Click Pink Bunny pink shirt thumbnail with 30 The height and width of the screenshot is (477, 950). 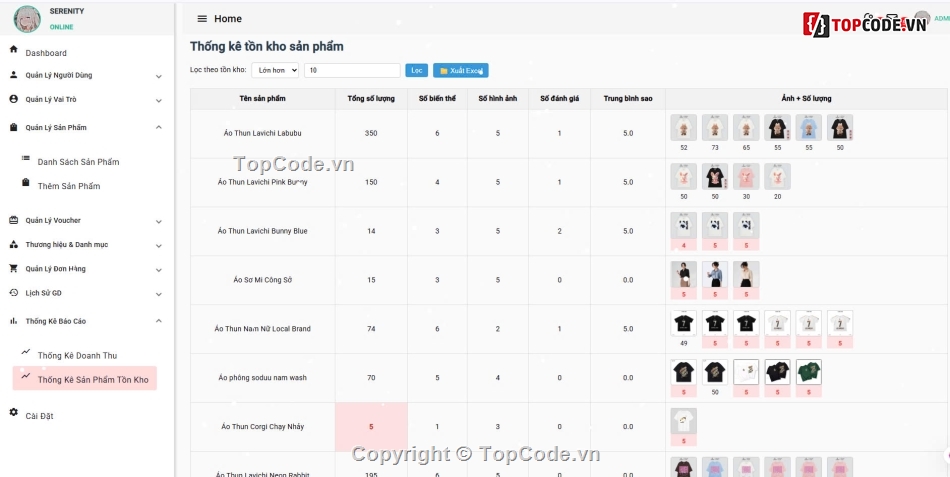tap(746, 177)
